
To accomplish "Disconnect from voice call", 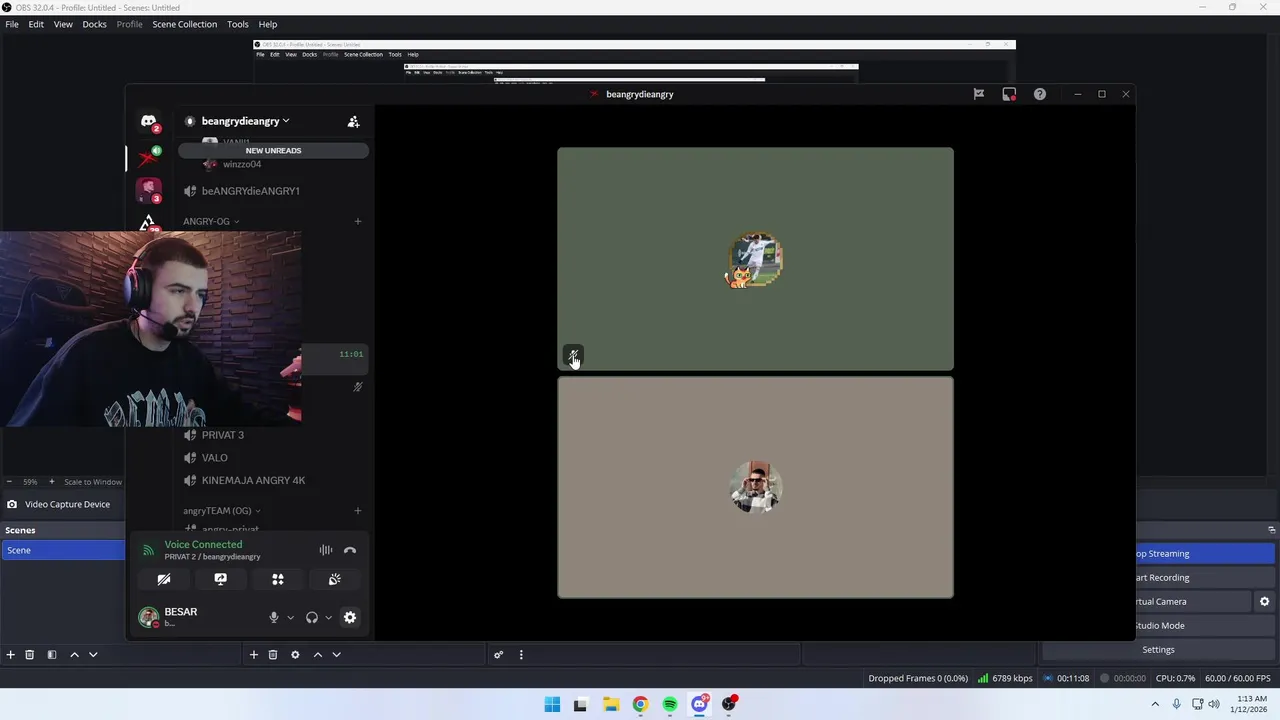I will pos(350,550).
